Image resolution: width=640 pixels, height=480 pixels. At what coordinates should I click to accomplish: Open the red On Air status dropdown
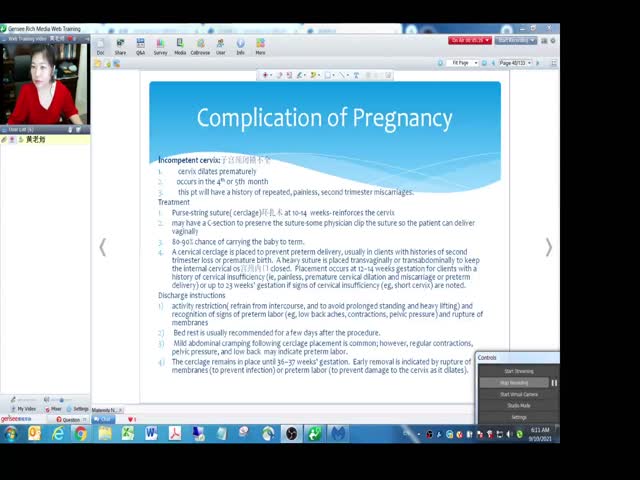[470, 40]
